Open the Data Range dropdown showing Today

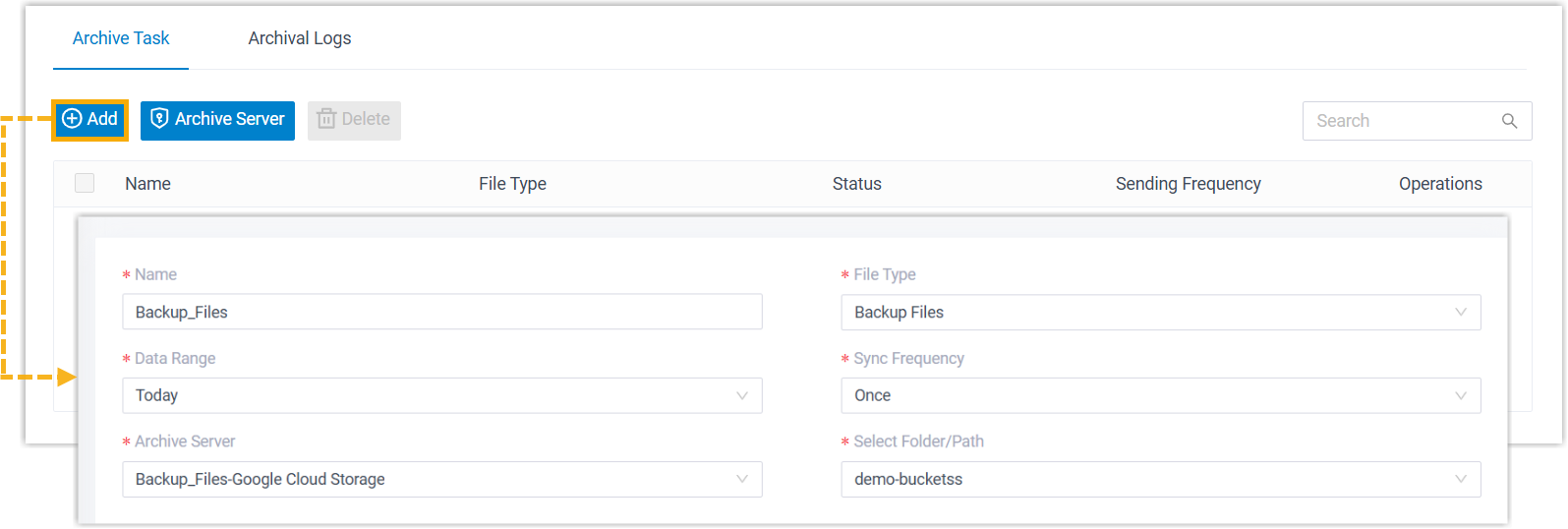pyautogui.click(x=441, y=395)
